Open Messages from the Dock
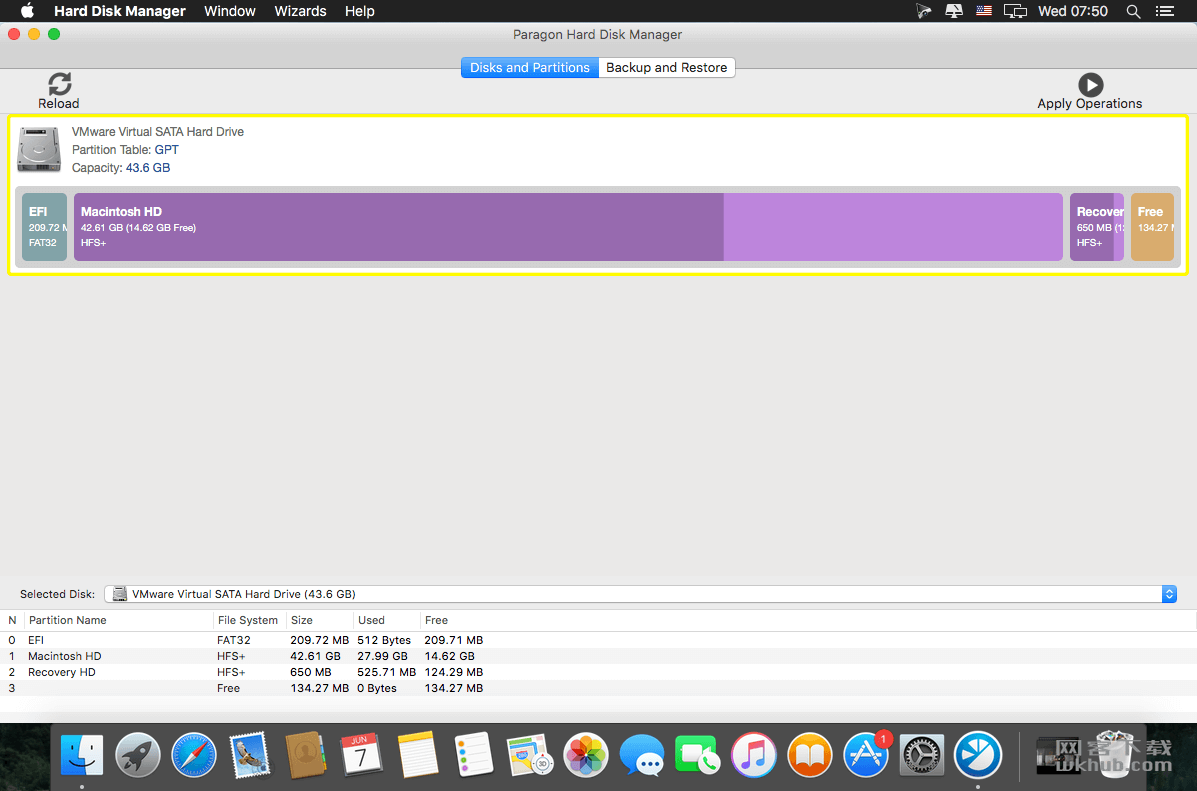The image size is (1197, 791). pyautogui.click(x=641, y=756)
